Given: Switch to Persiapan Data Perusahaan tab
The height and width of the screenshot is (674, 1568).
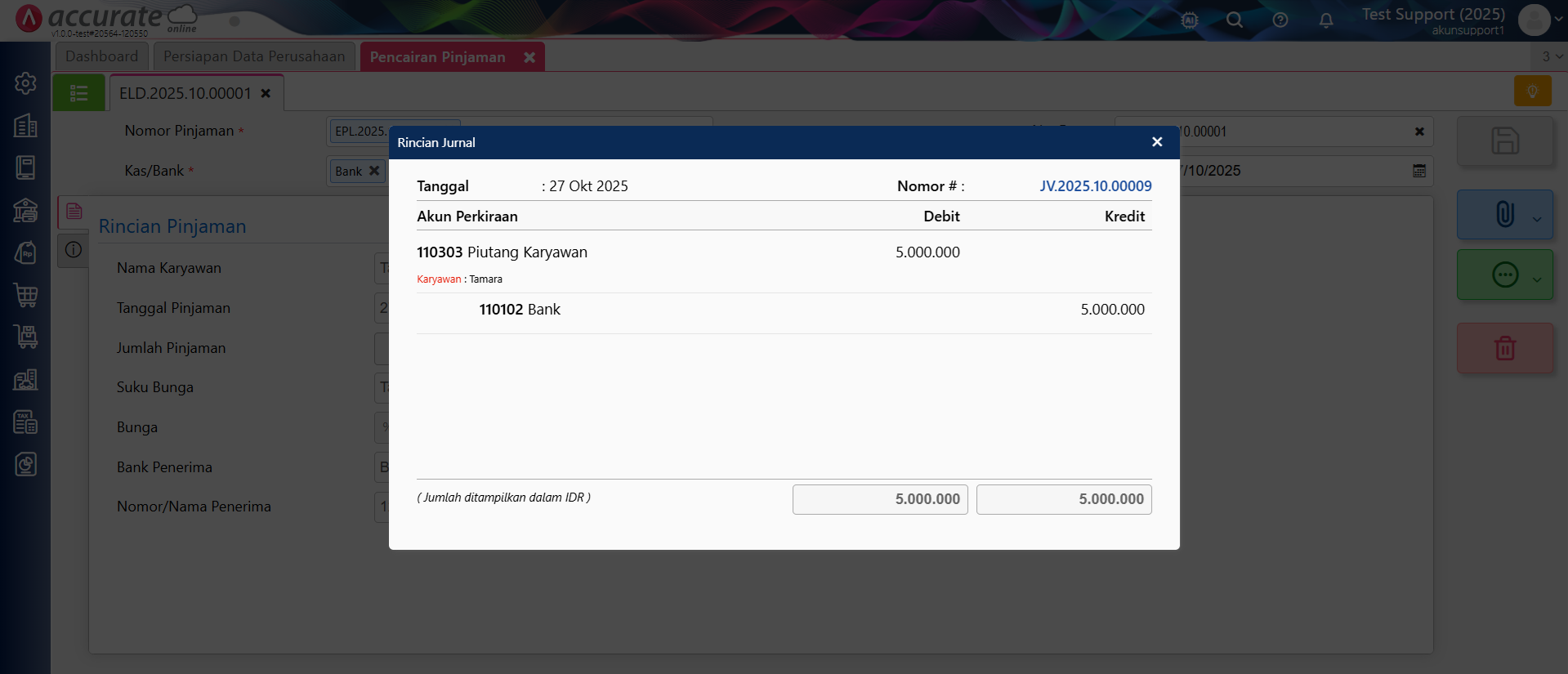Looking at the screenshot, I should [254, 56].
